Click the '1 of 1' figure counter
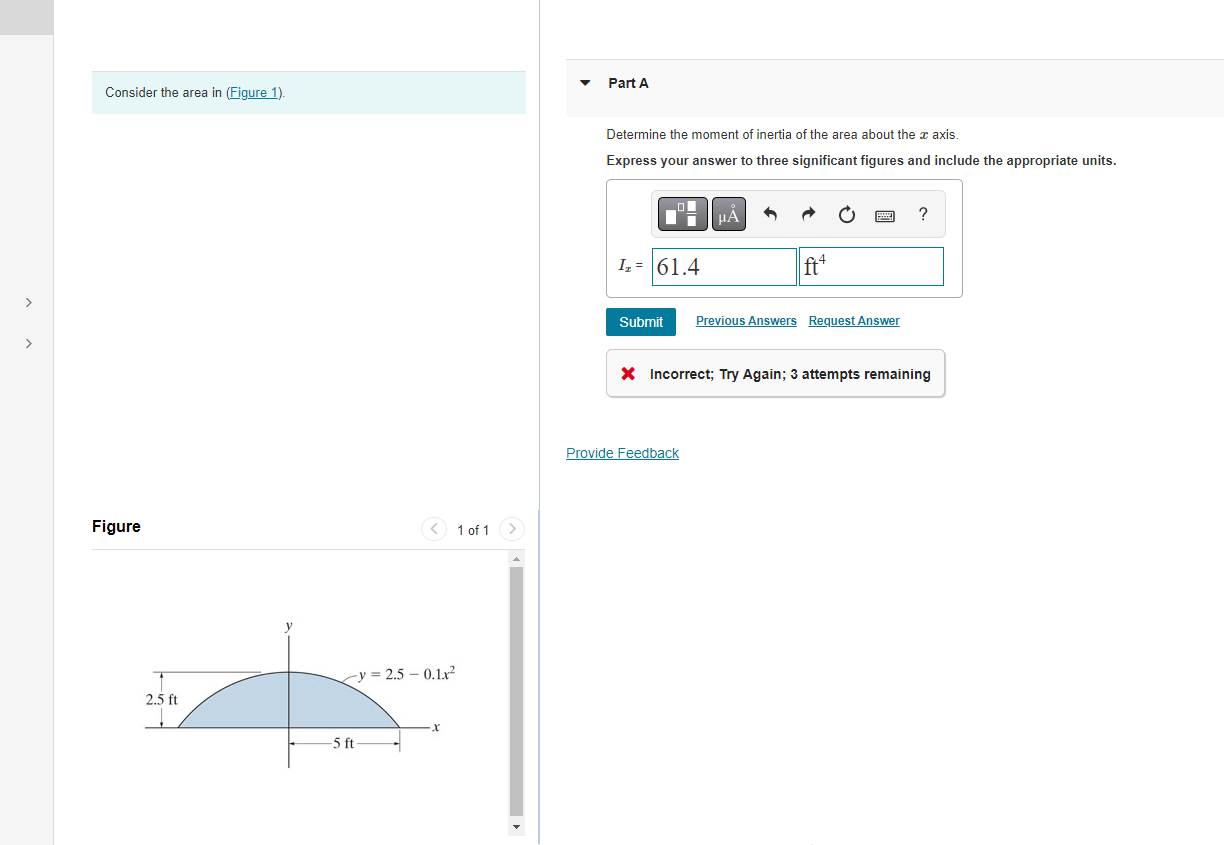This screenshot has width=1224, height=845. tap(473, 530)
